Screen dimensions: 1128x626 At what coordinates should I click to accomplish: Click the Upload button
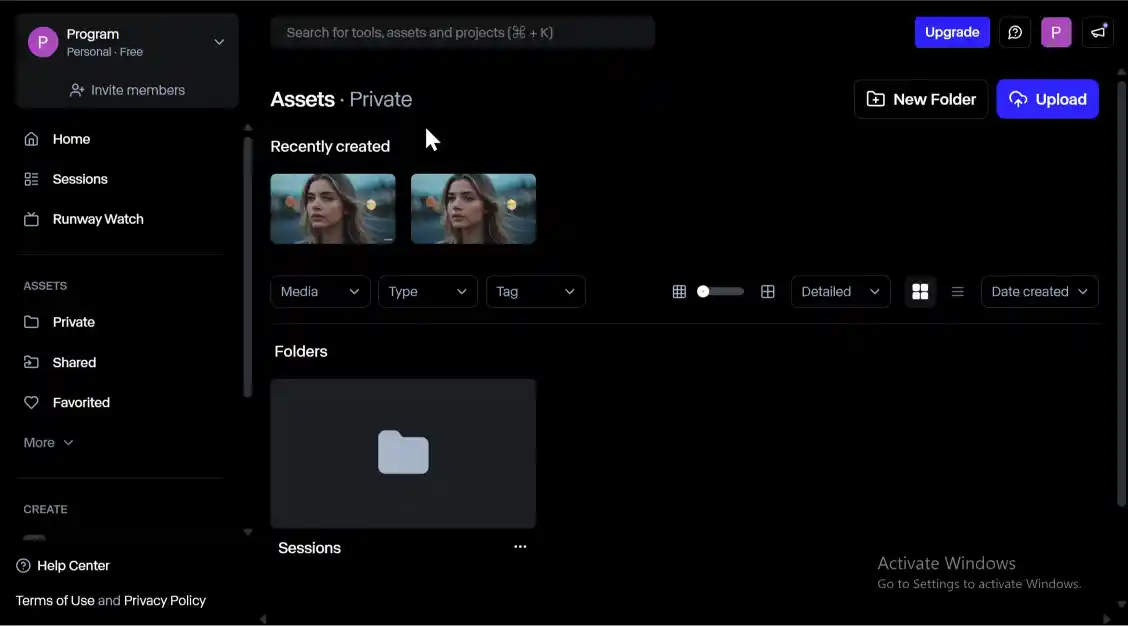[x=1047, y=99]
